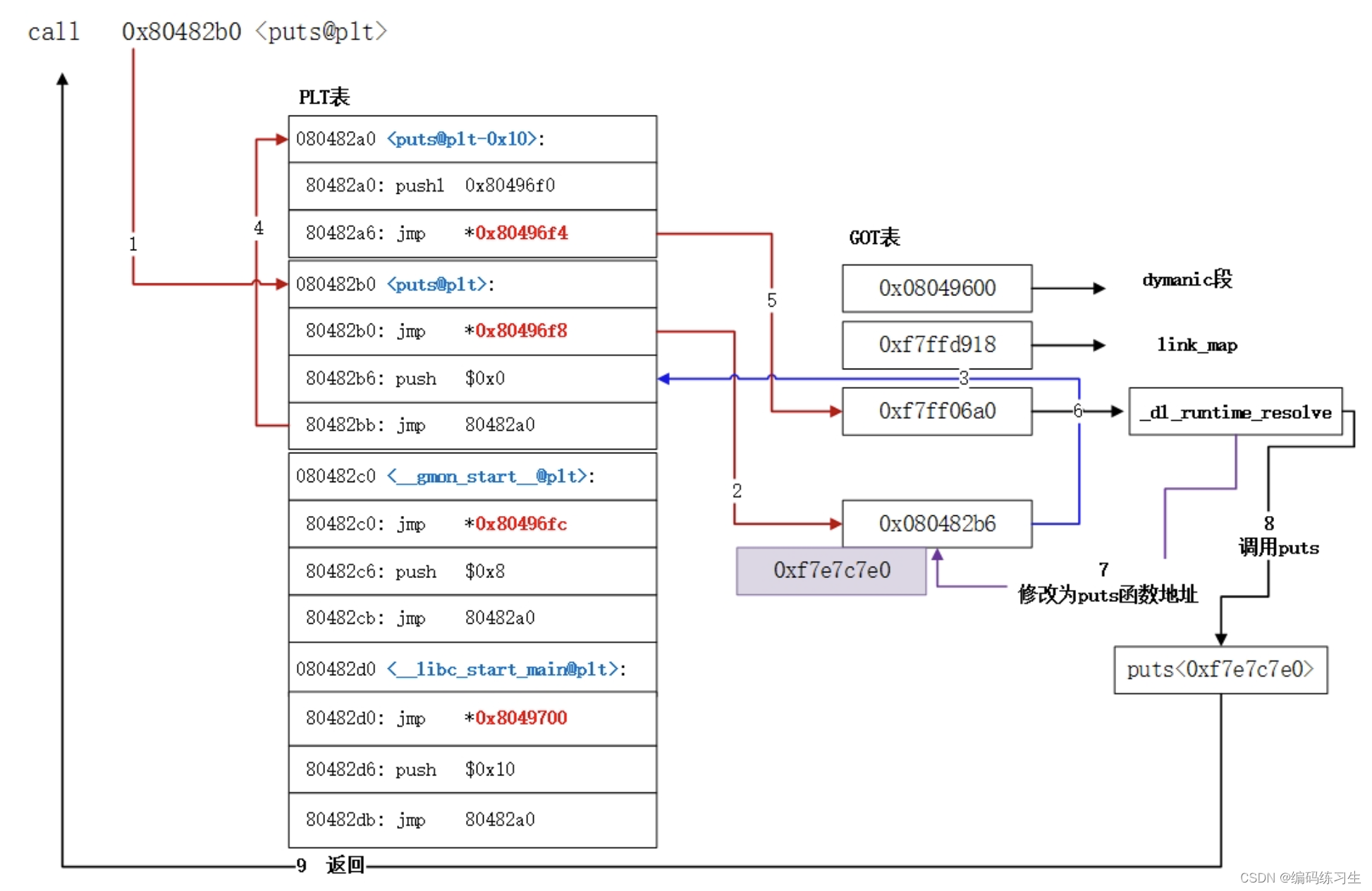
Task: Select the '080482b0 <puts@plt>:' header row
Action: pyautogui.click(x=472, y=284)
